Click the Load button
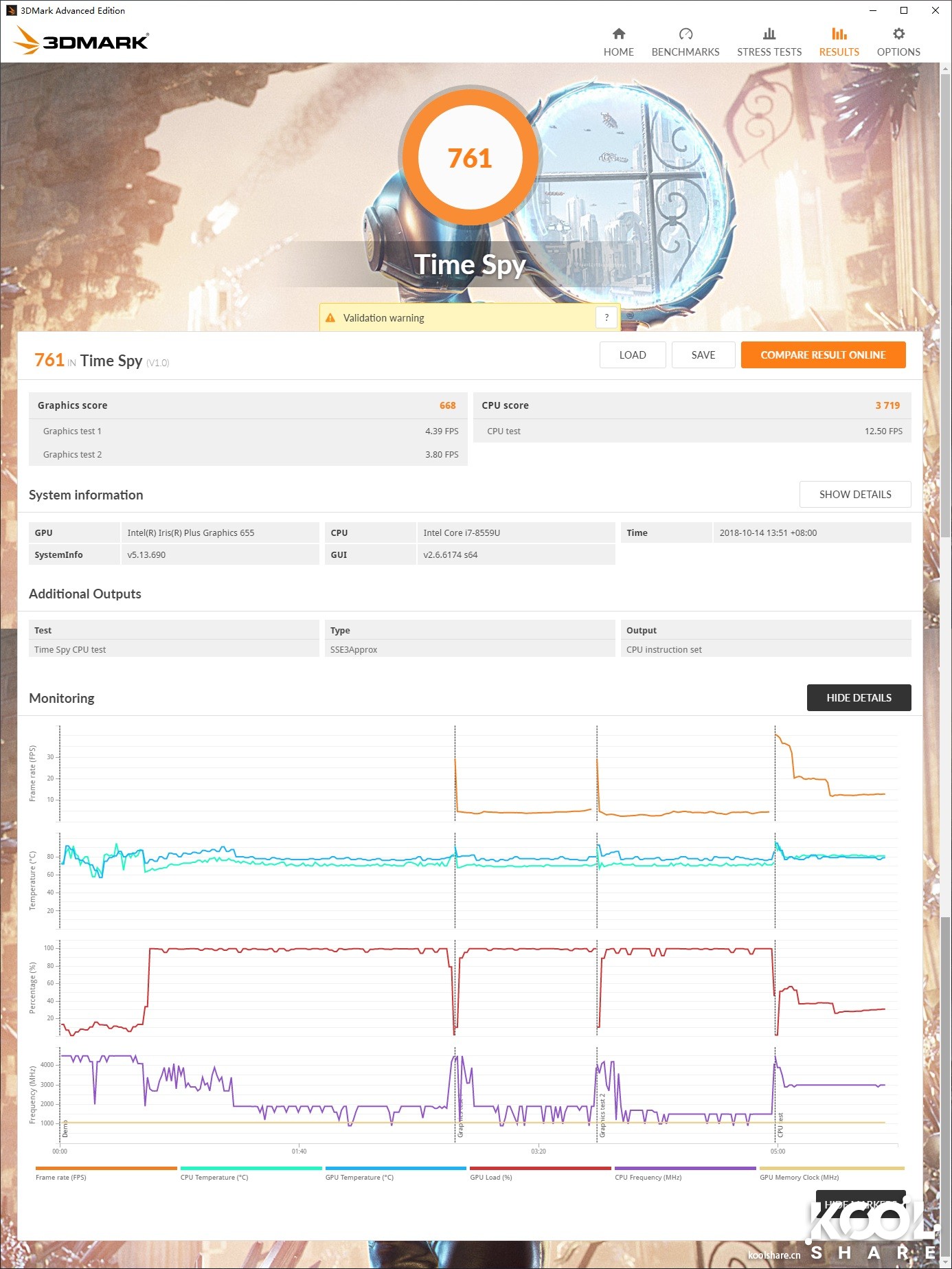This screenshot has width=952, height=1269. [633, 355]
